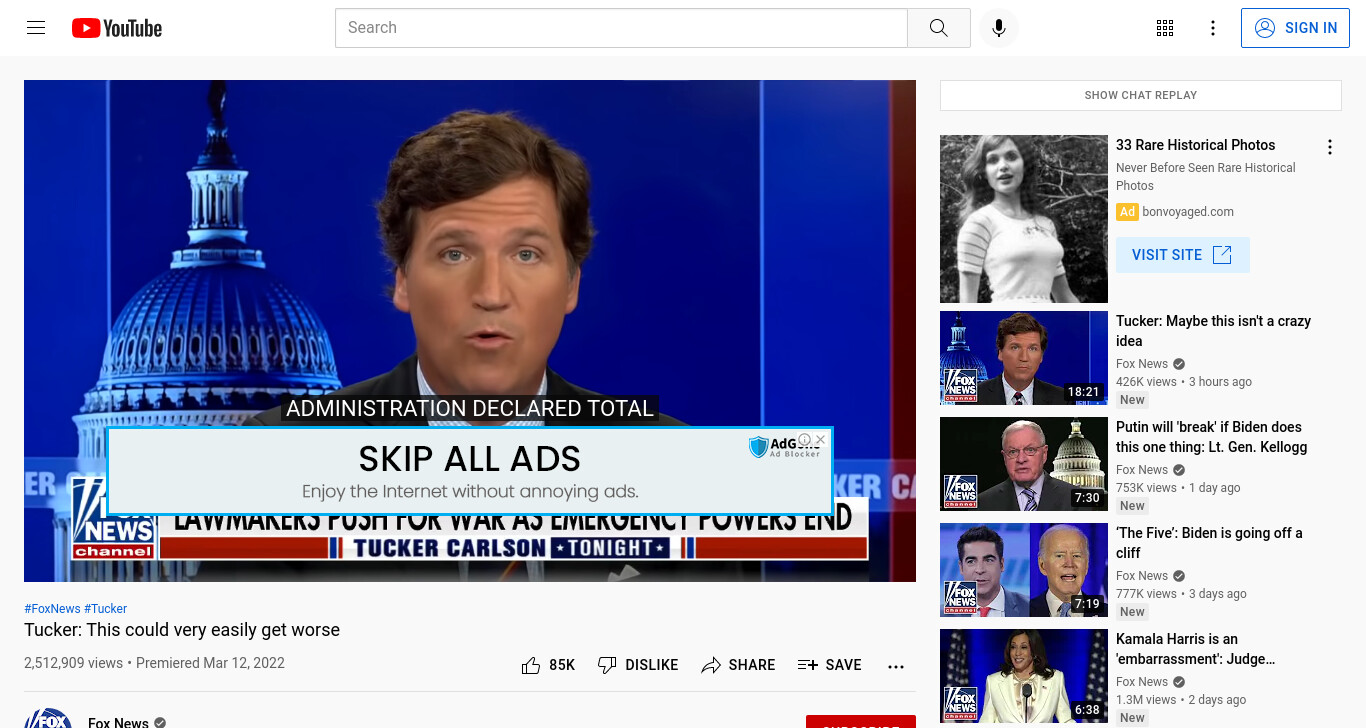Go to YouTube home via logo
Screen dimensions: 1366x728
point(117,28)
